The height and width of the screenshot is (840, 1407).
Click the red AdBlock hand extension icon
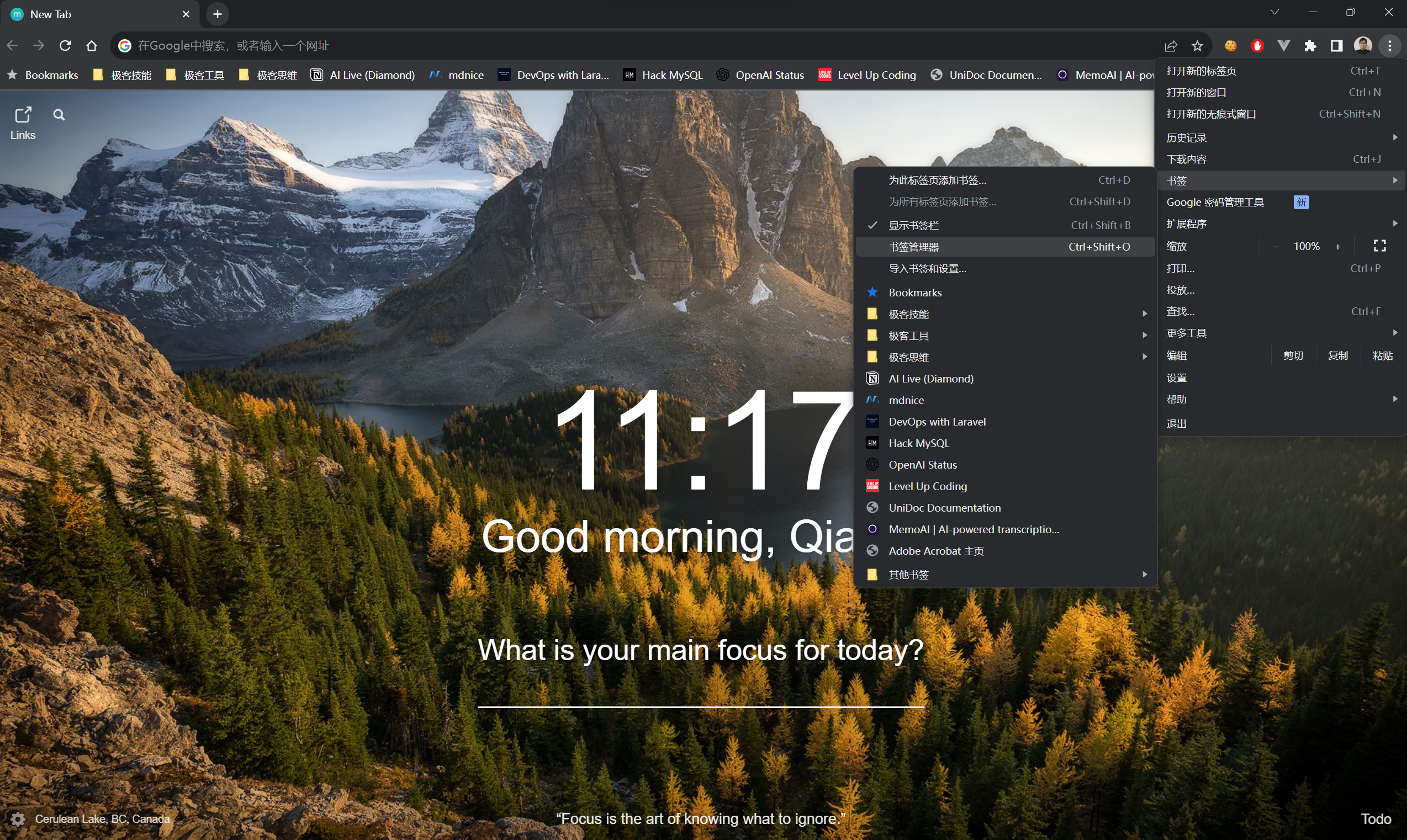point(1257,46)
